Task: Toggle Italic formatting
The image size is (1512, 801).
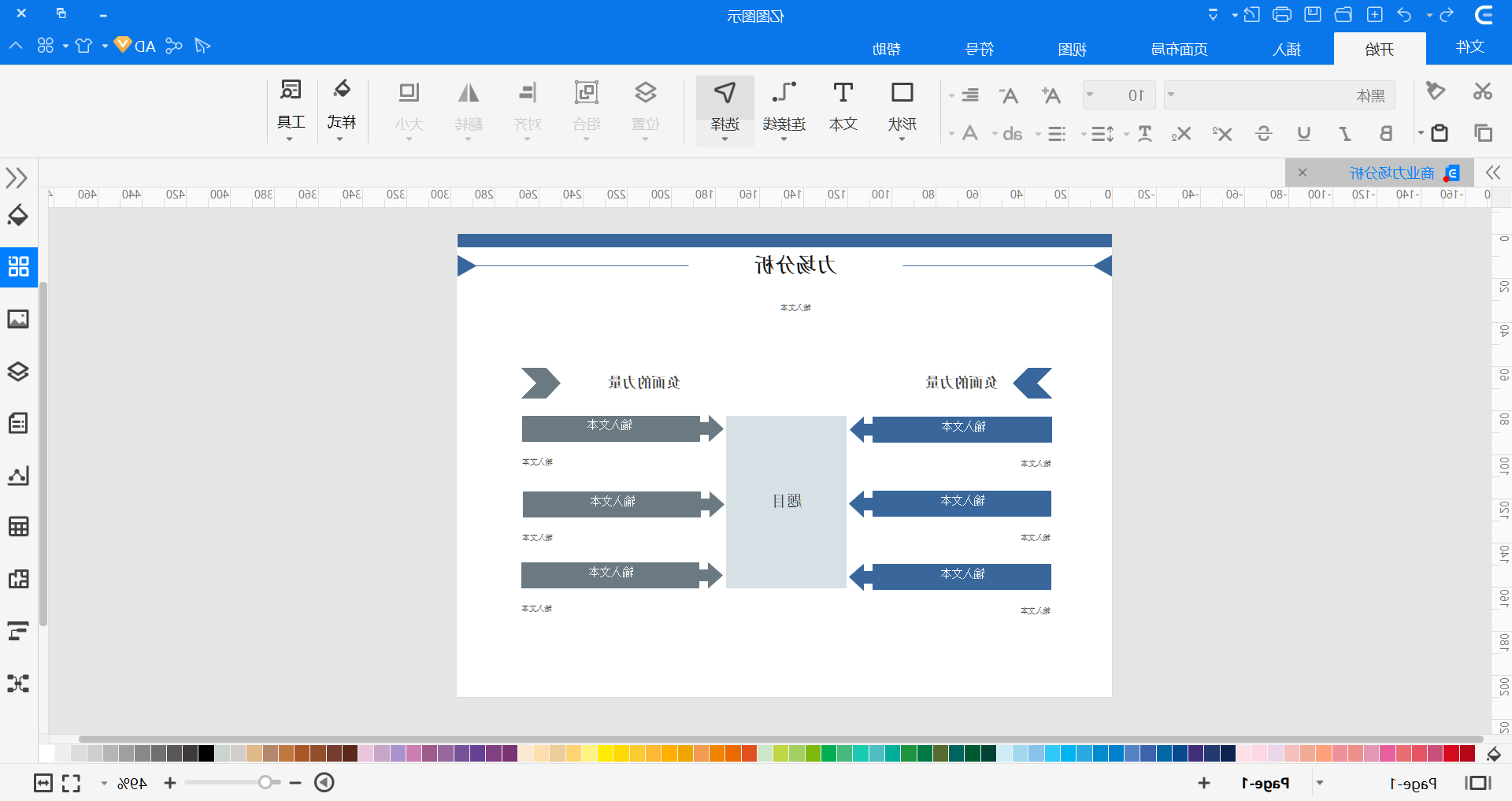Action: 1345,133
